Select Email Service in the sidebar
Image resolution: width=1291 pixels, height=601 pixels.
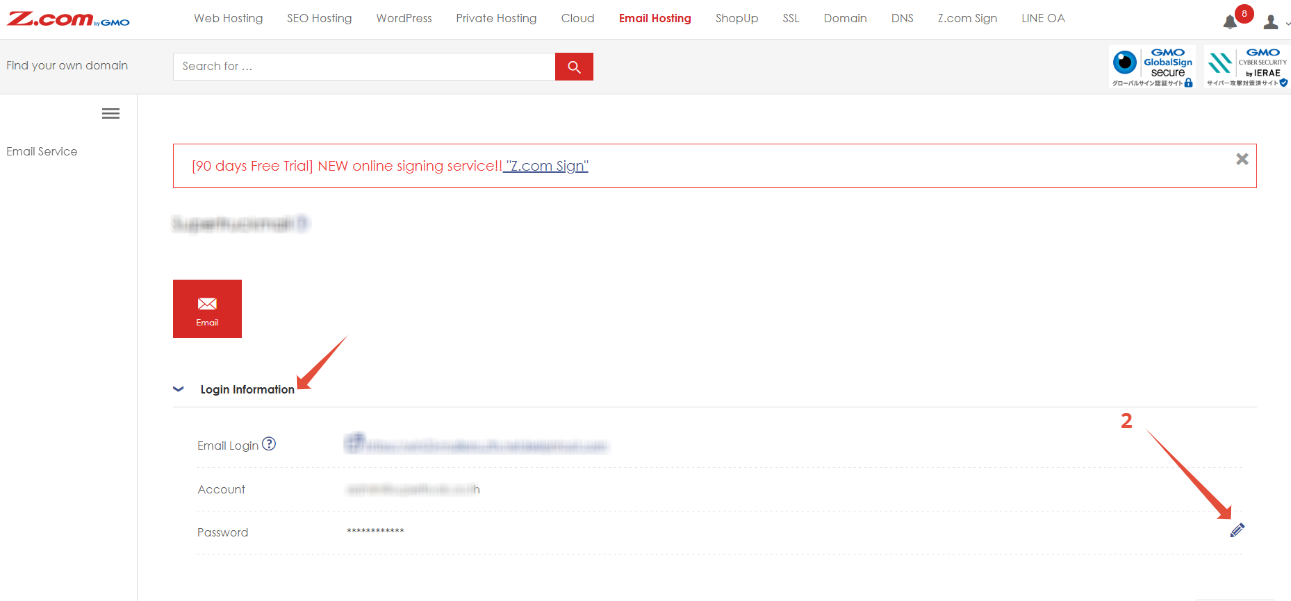(x=42, y=152)
